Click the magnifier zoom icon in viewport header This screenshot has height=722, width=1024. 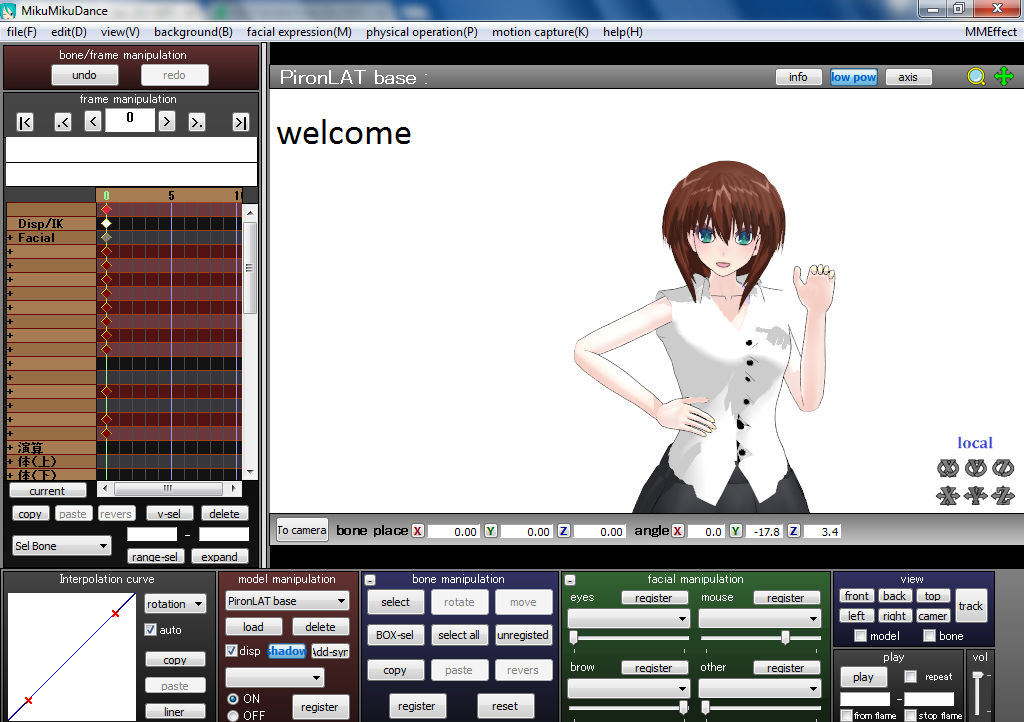click(976, 75)
